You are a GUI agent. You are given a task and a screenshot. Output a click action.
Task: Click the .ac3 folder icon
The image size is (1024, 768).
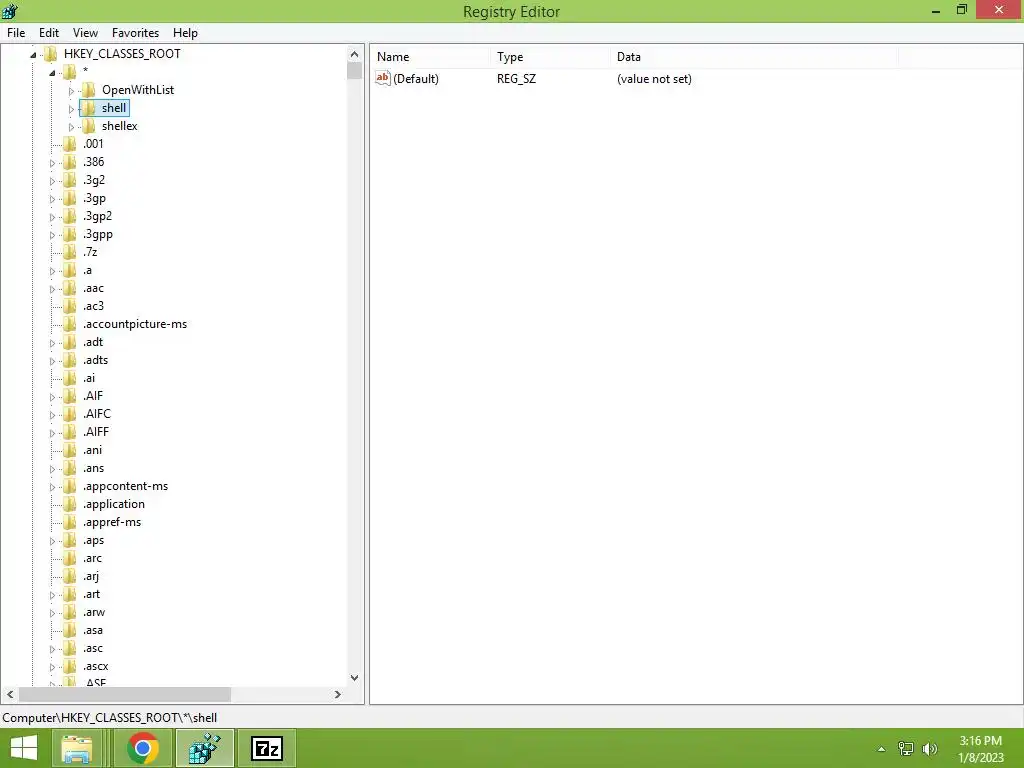pos(69,306)
